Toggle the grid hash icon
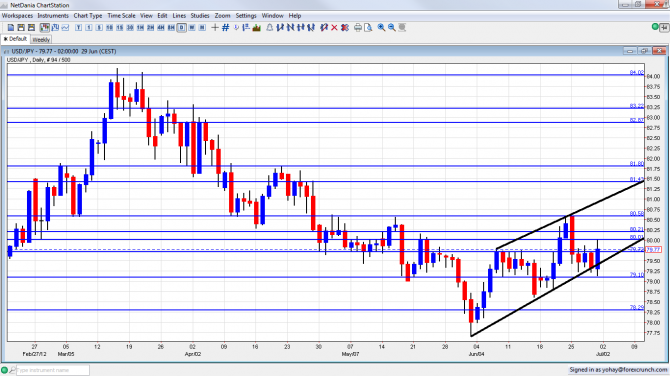670x376 pixels. [226, 27]
